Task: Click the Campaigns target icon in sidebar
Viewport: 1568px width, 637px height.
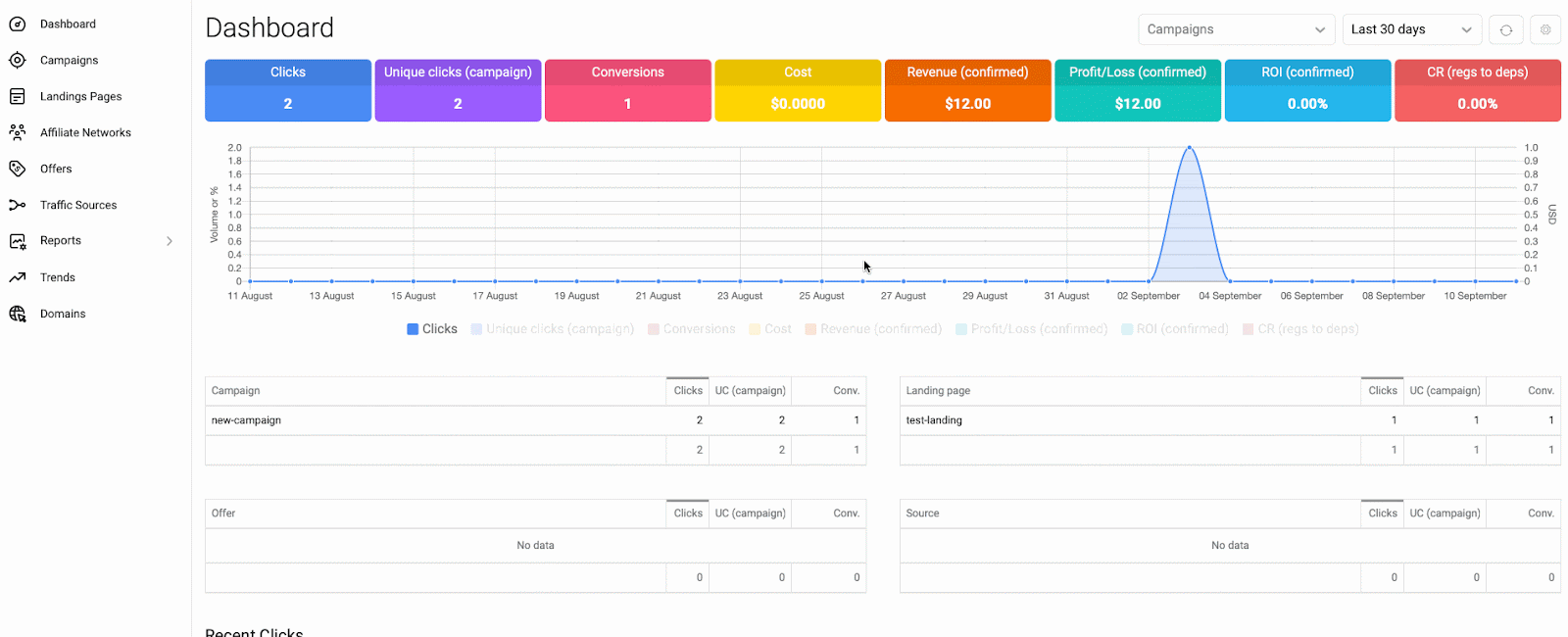Action: (17, 60)
